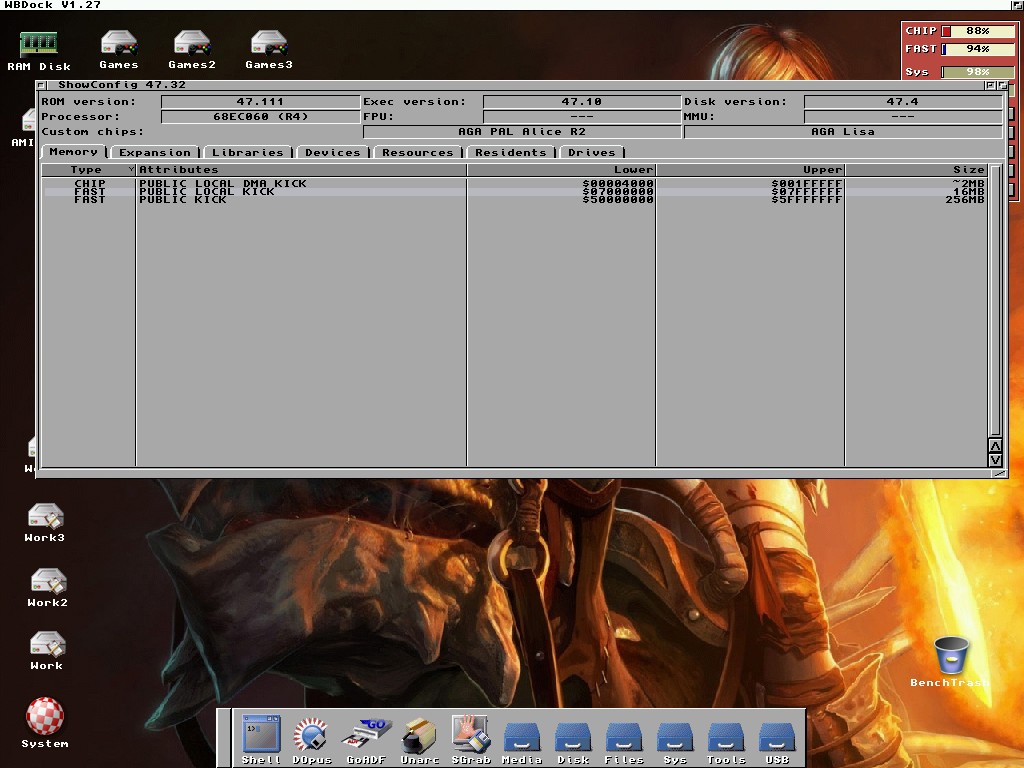Click the ShowConfig window depth gadget
The width and height of the screenshot is (1024, 768).
[1002, 86]
